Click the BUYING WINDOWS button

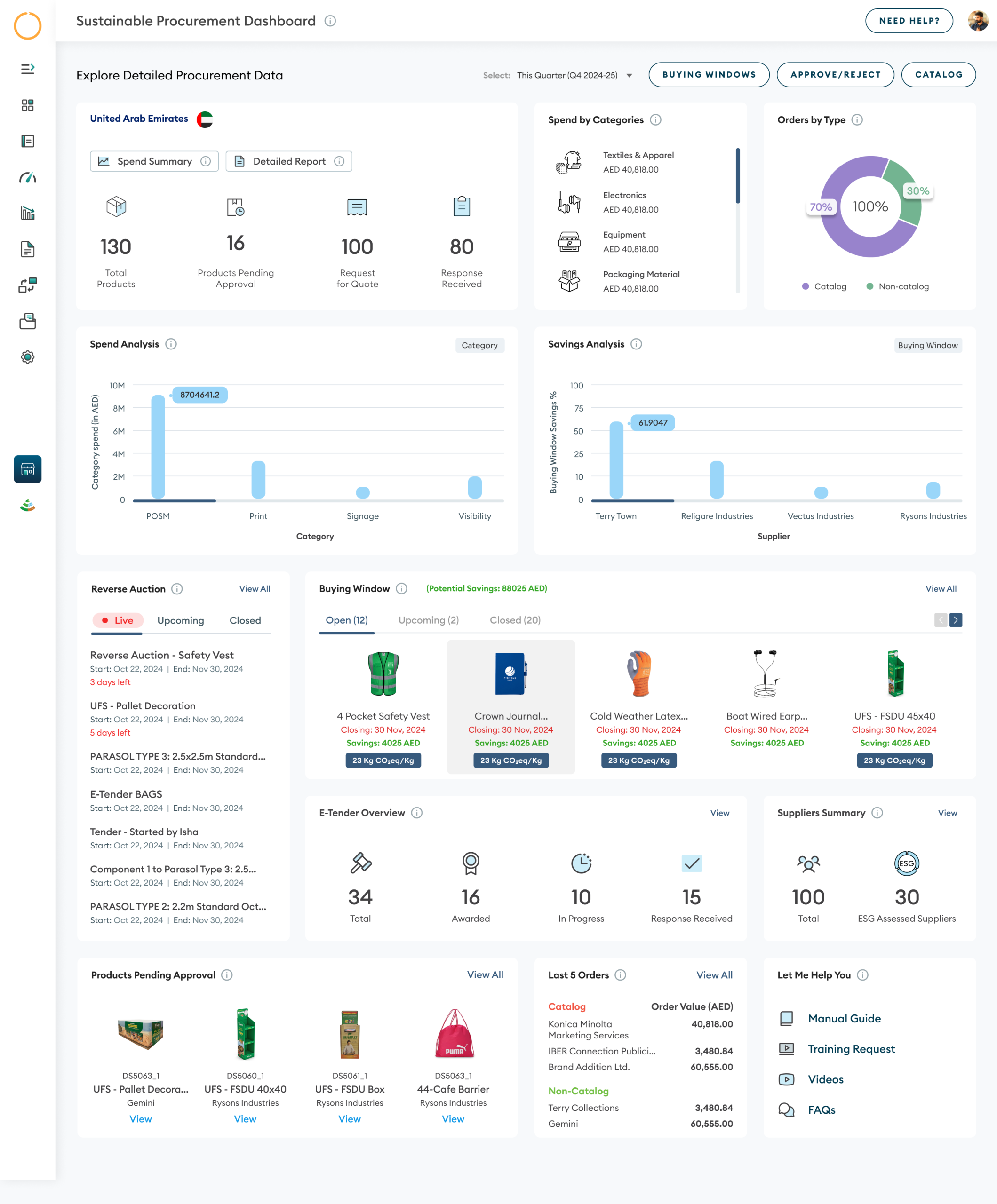pos(709,74)
